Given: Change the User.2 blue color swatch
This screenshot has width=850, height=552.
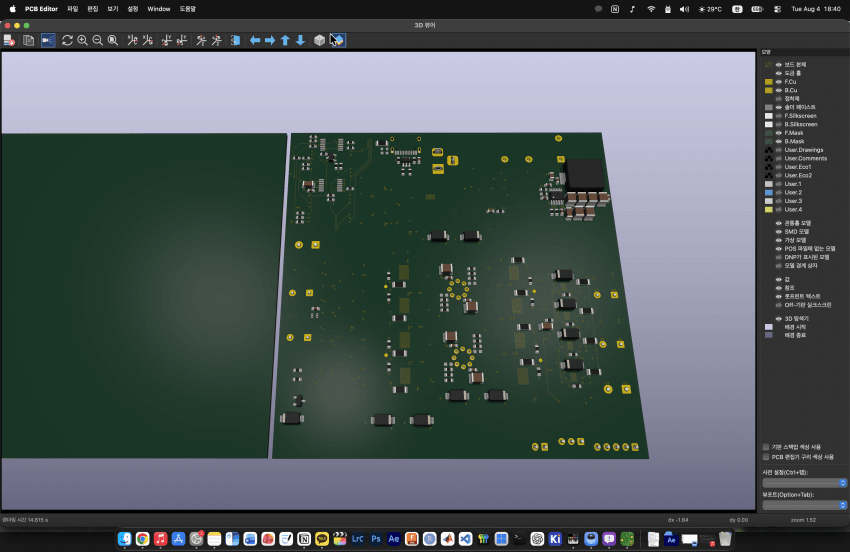Looking at the screenshot, I should (x=769, y=192).
